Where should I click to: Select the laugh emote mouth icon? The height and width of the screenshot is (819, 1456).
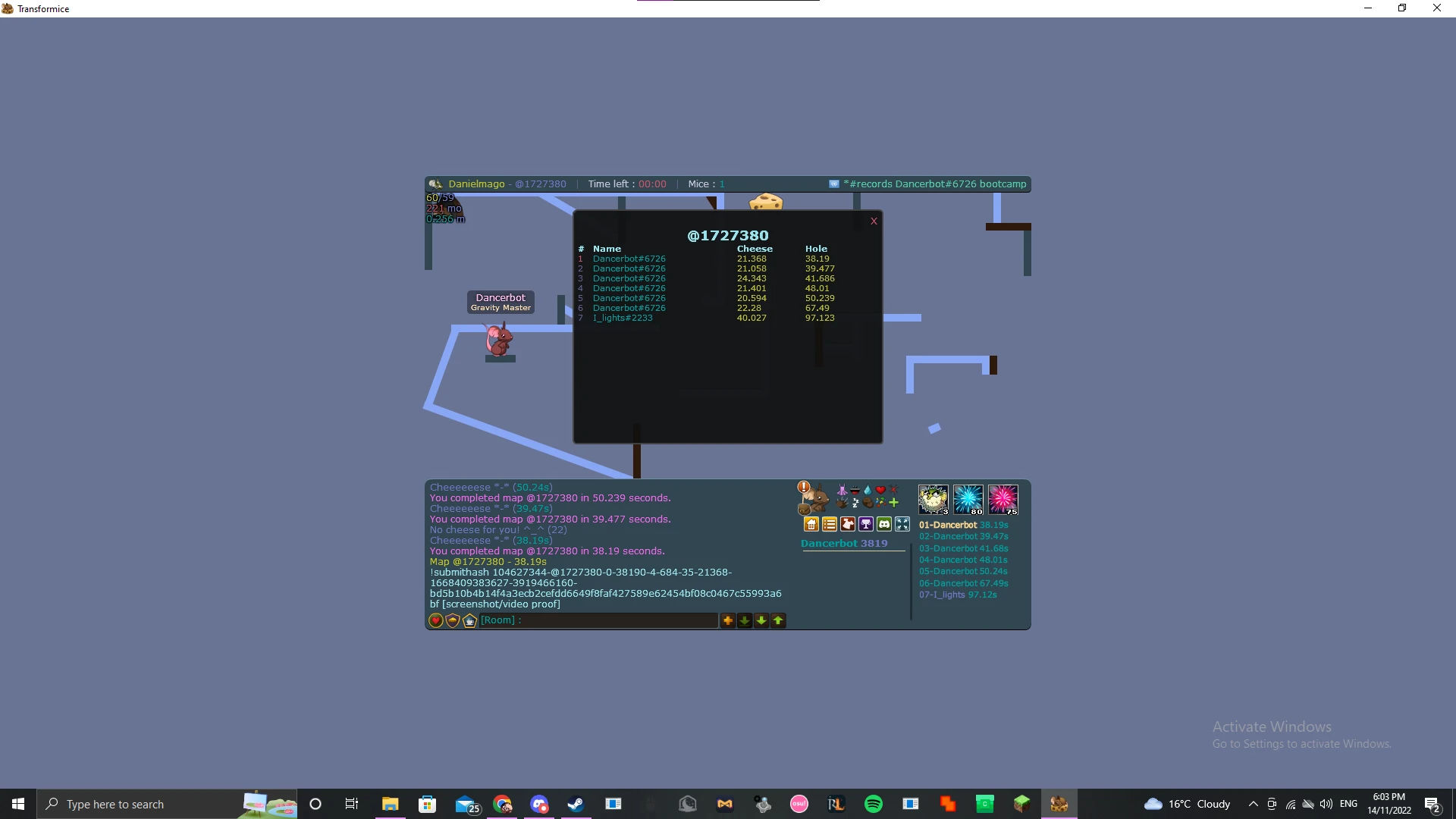coord(855,490)
